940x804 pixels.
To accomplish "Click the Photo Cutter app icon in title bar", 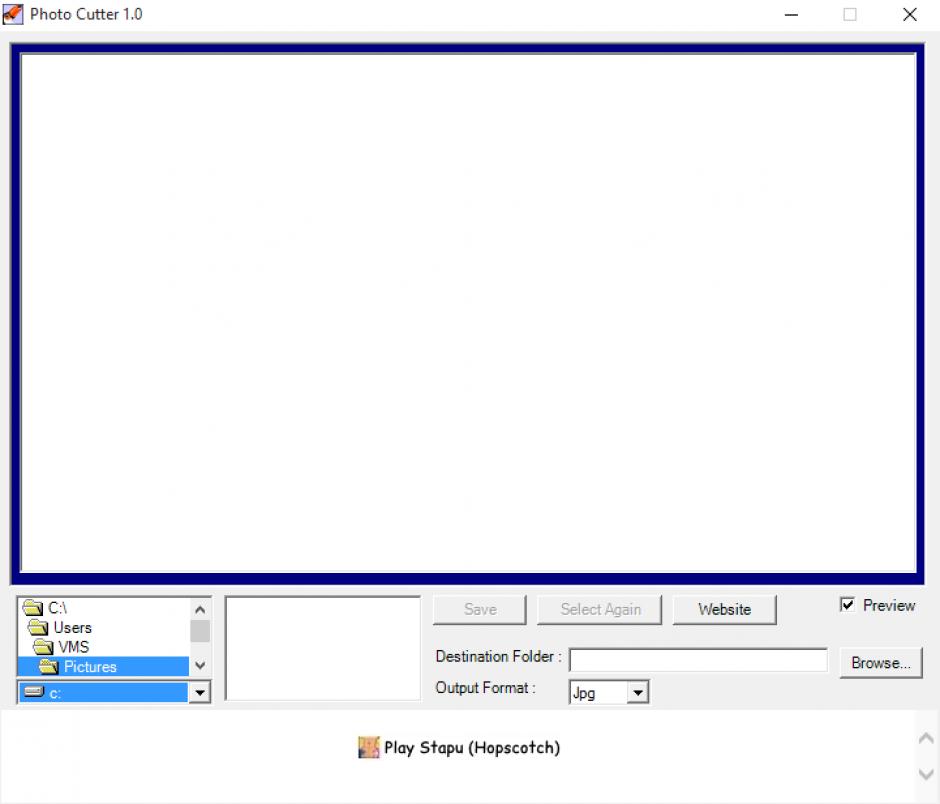I will coord(13,15).
